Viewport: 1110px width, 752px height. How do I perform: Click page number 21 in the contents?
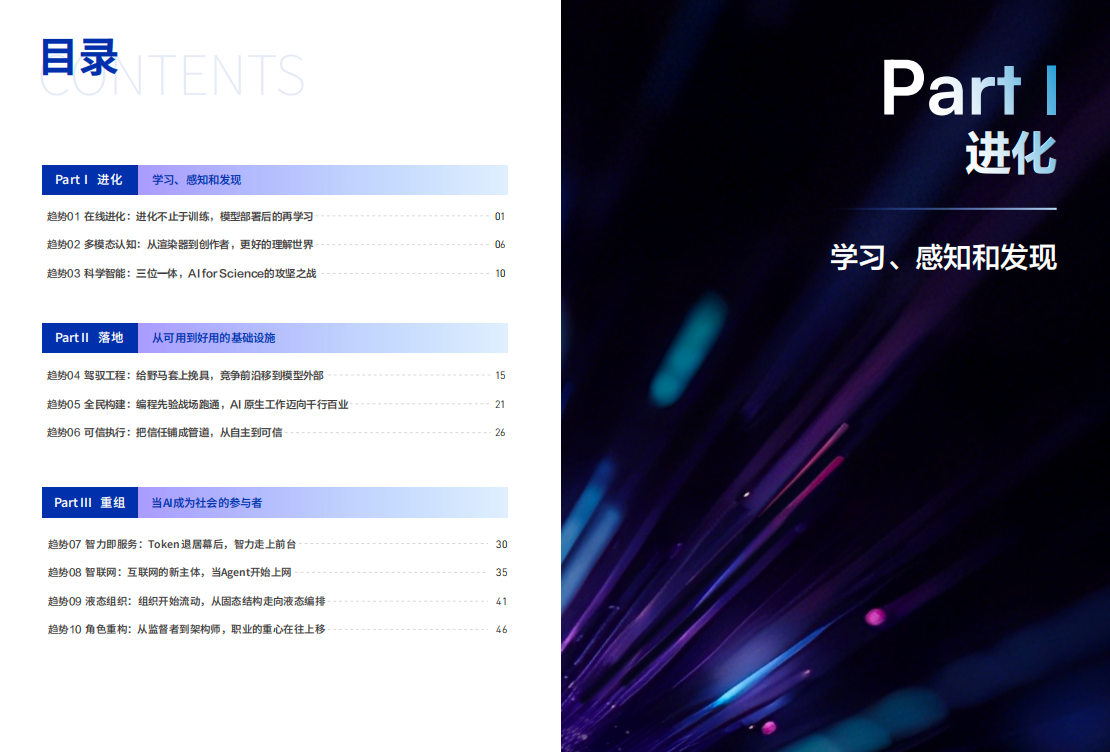[500, 404]
